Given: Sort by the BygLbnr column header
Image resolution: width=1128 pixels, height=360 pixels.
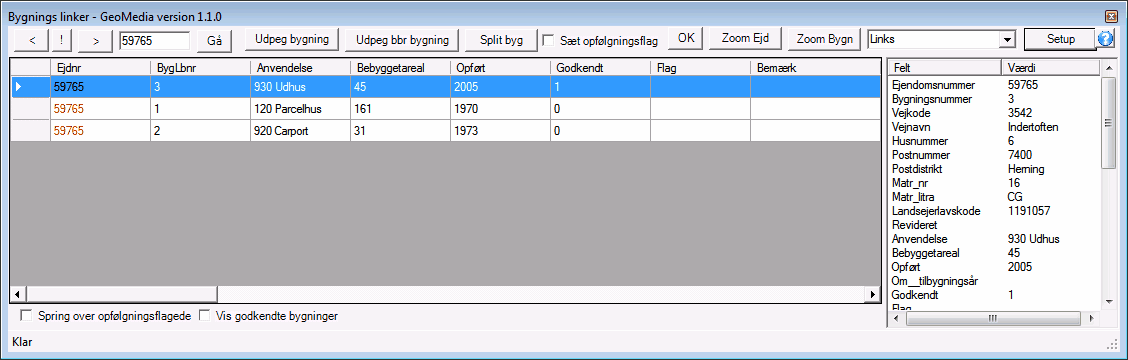Looking at the screenshot, I should [x=200, y=68].
